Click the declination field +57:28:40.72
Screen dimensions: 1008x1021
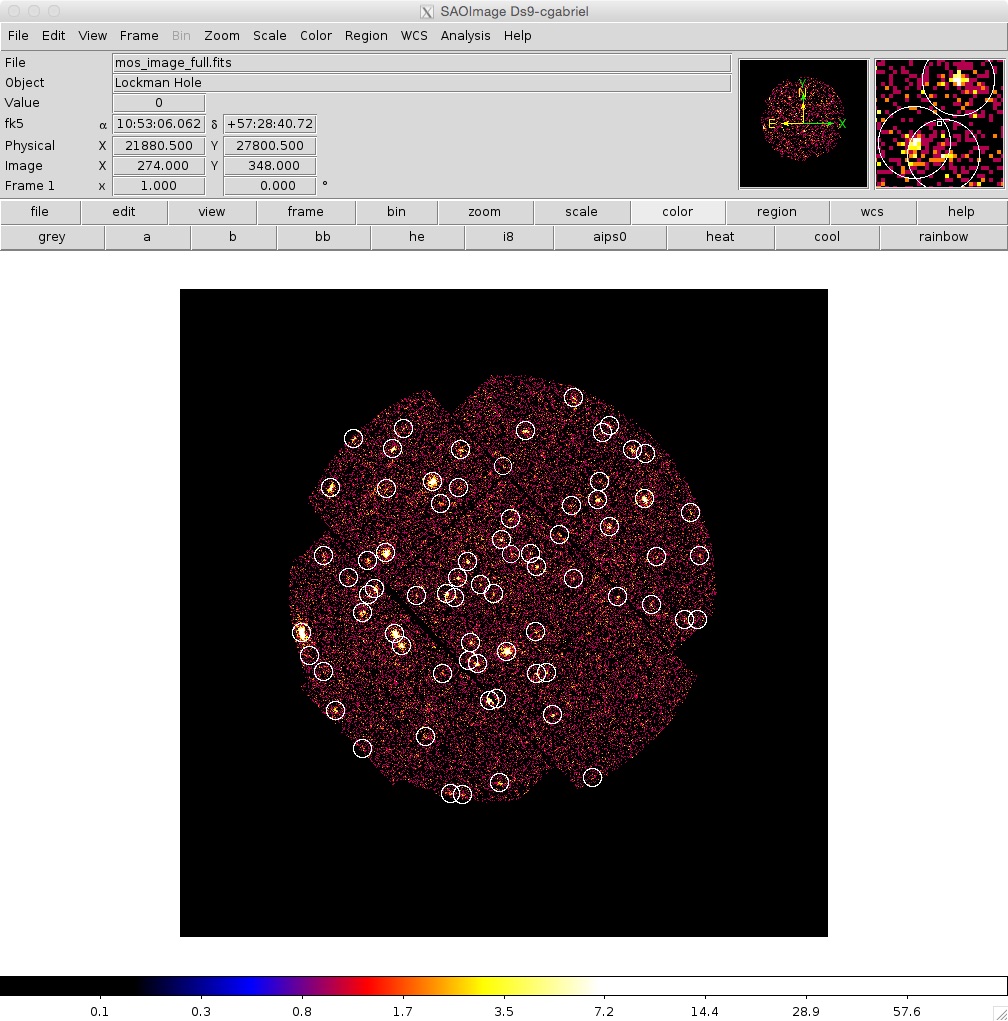tap(270, 124)
